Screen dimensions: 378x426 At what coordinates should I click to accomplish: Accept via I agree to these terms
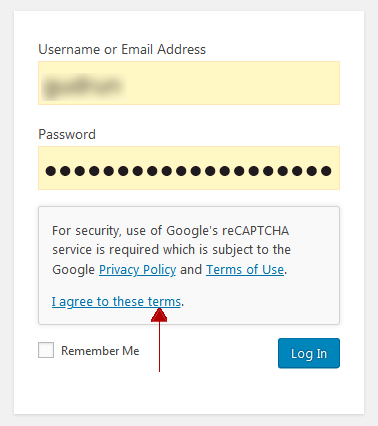[116, 302]
